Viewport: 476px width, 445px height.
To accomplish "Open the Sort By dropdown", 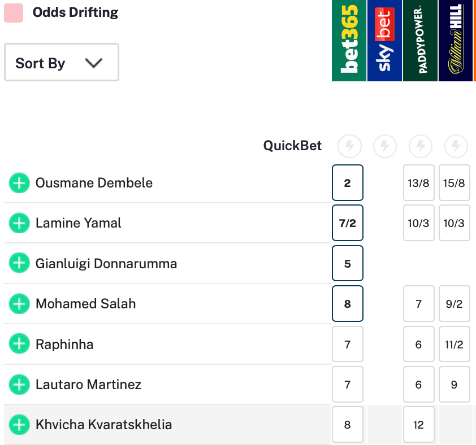I will point(61,62).
